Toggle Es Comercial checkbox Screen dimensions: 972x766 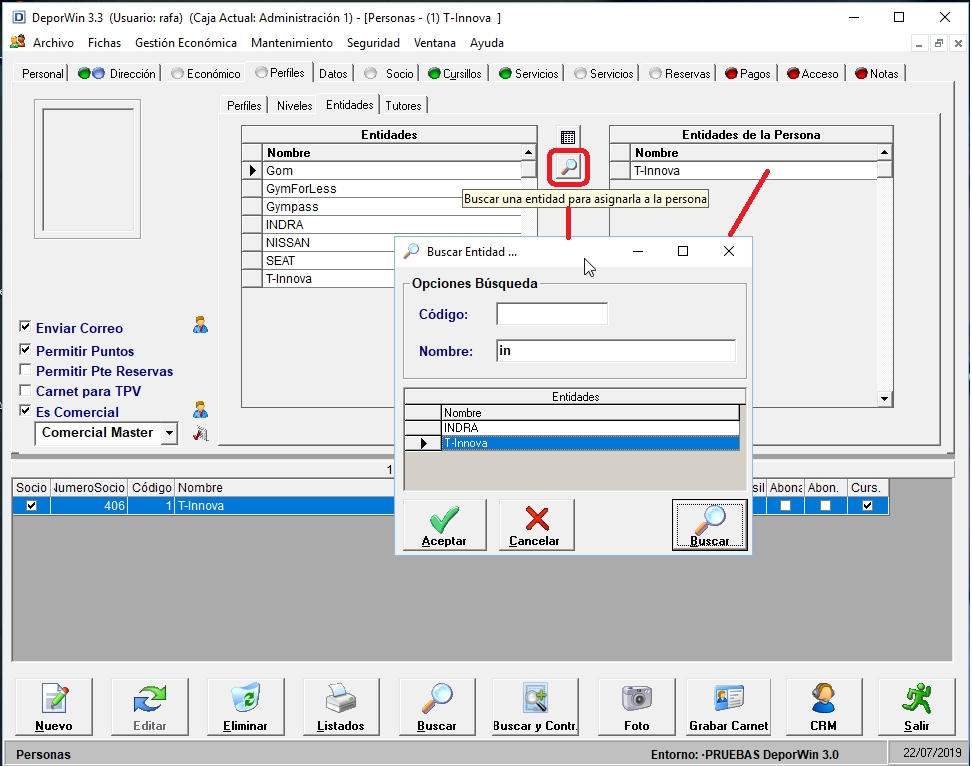(25, 410)
